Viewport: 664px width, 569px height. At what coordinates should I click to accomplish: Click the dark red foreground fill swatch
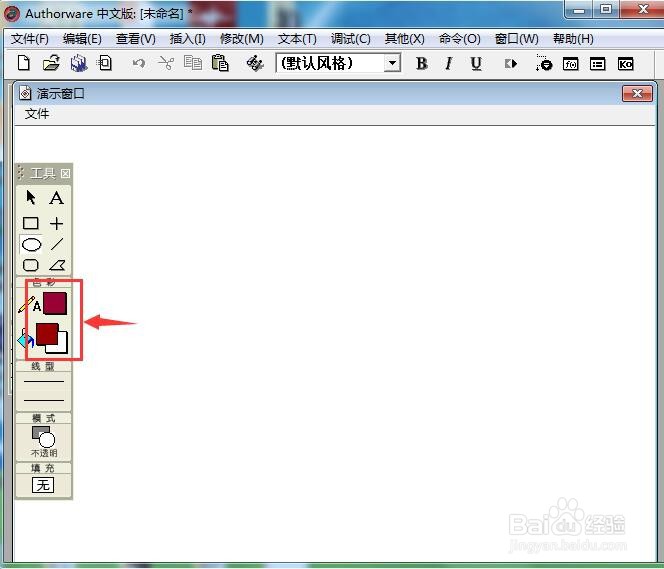pos(47,334)
